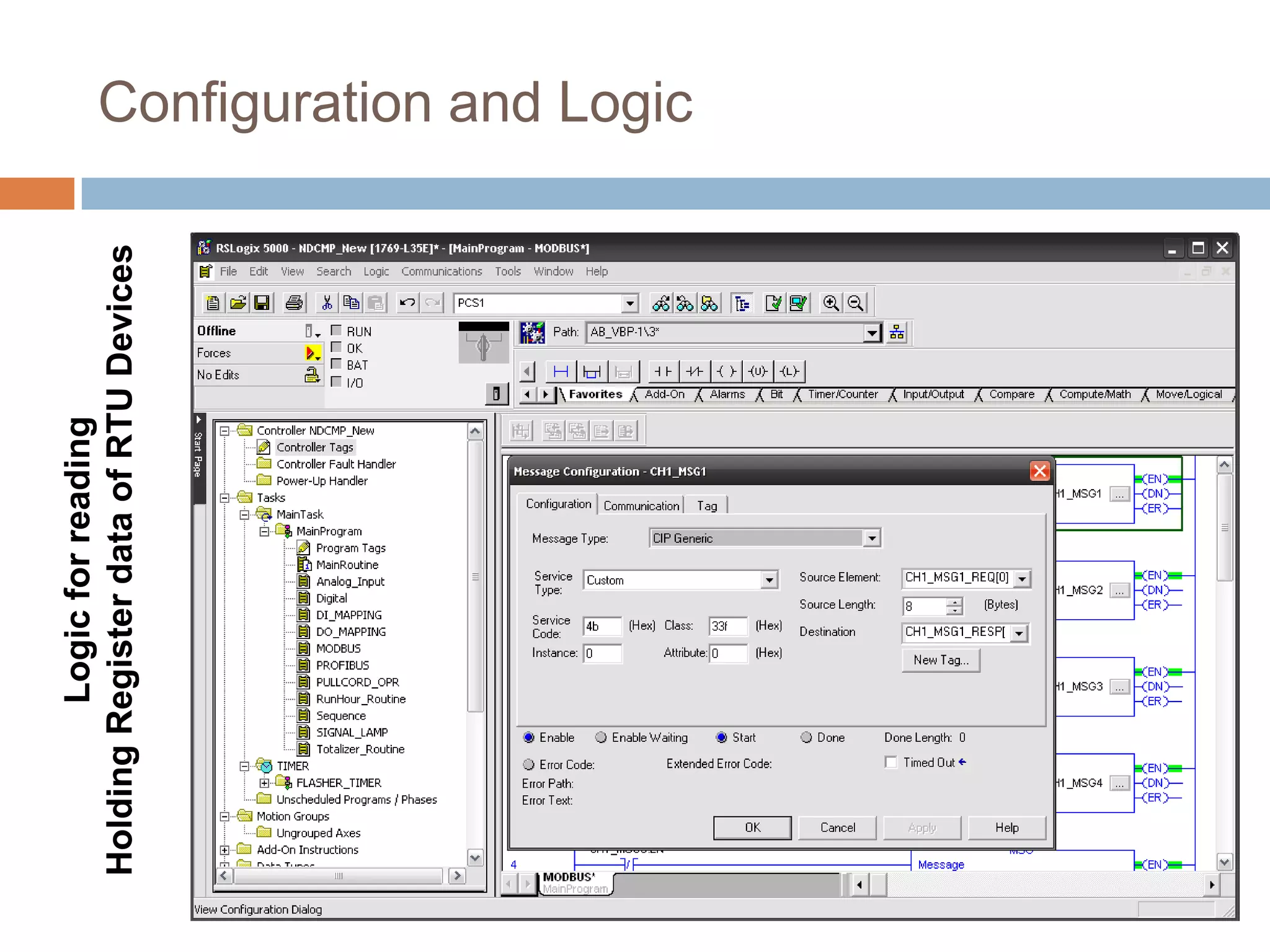Click the Cancel button
This screenshot has height=952, width=1270.
[837, 827]
